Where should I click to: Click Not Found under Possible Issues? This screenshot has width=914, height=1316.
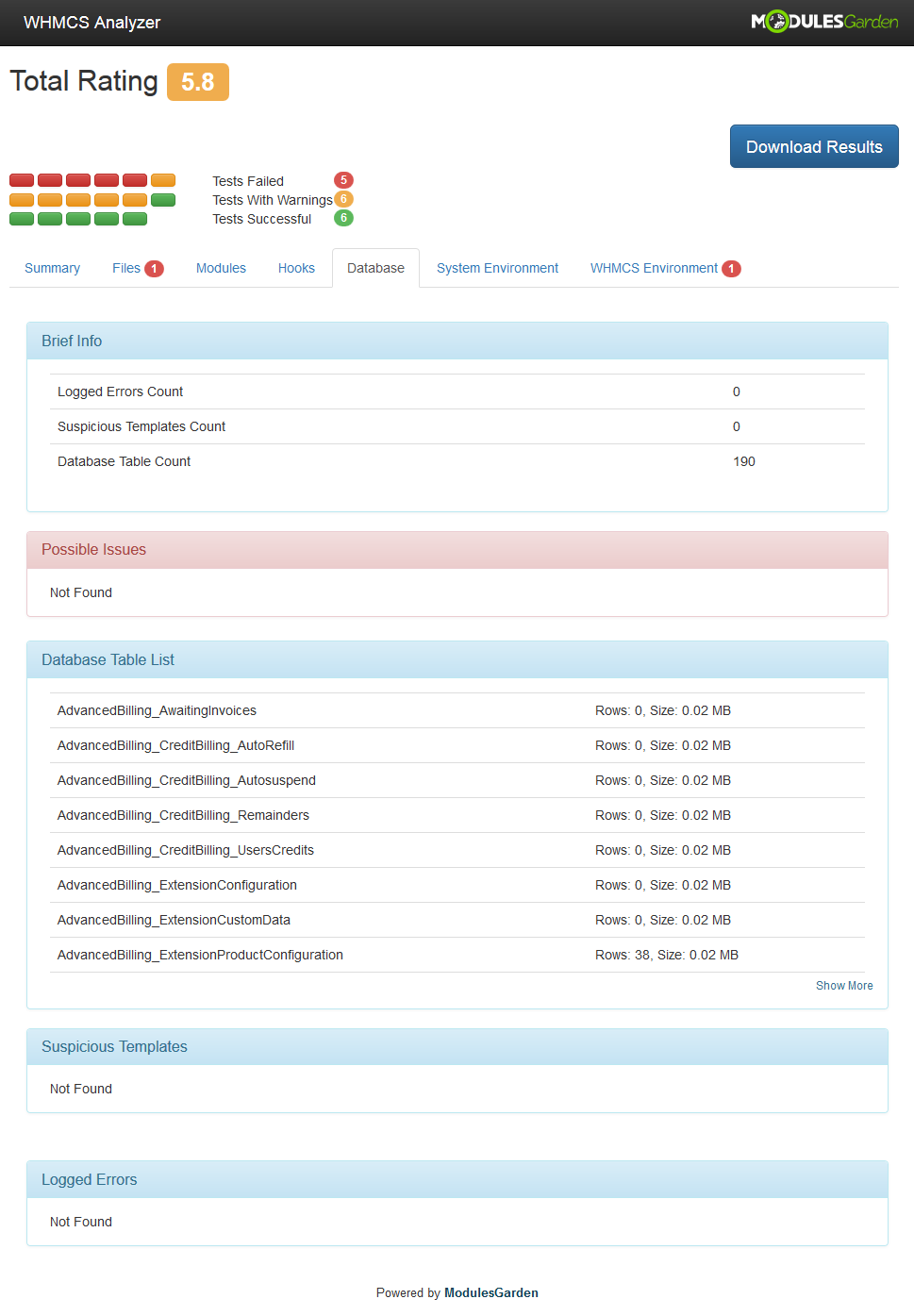coord(81,592)
